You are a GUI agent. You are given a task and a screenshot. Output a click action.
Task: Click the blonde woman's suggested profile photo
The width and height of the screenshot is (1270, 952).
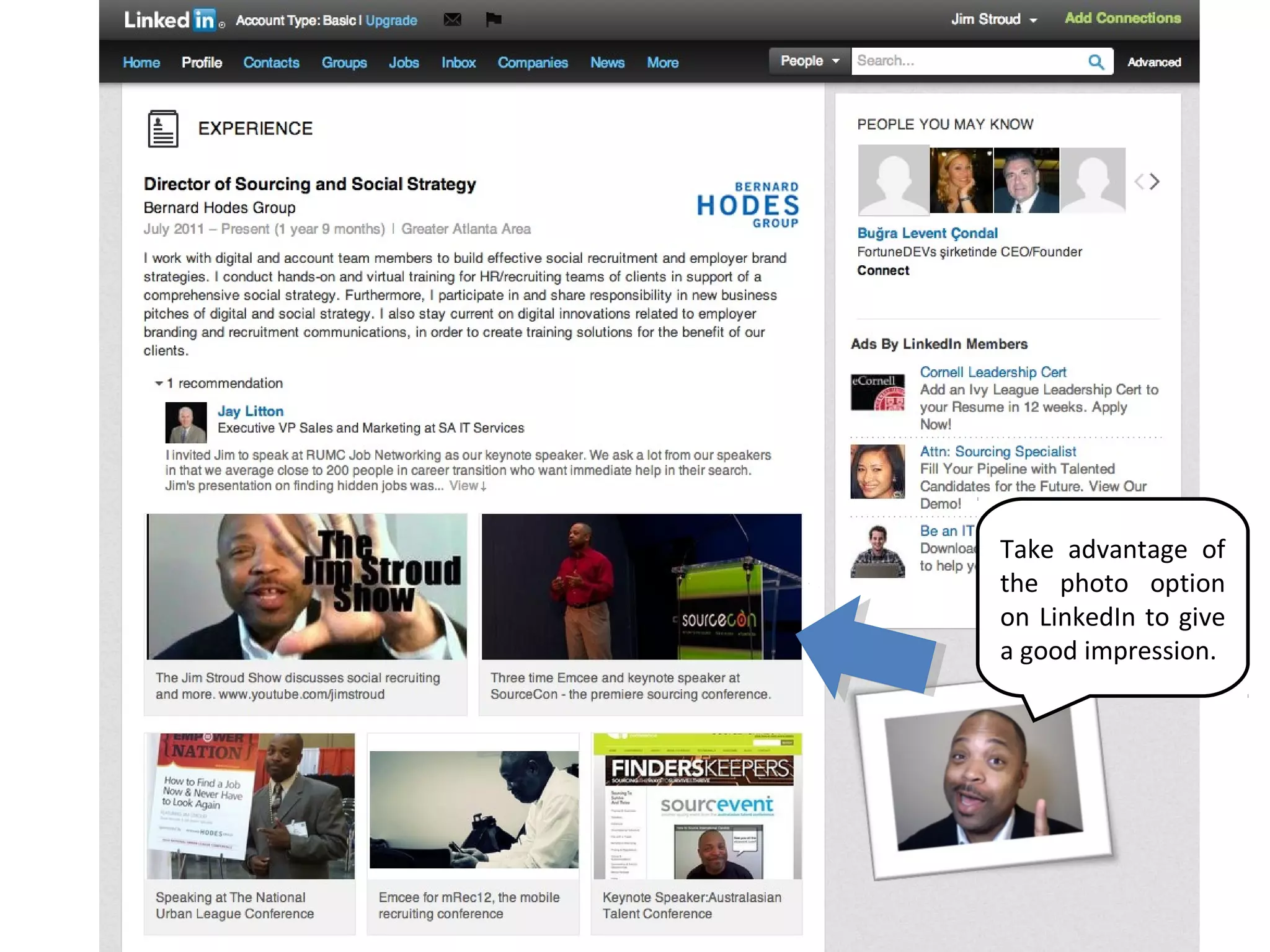pos(961,180)
